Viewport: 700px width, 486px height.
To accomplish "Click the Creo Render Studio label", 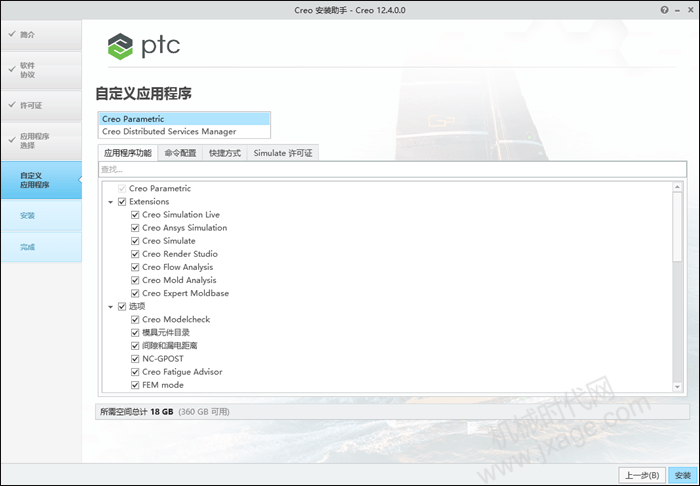I will pyautogui.click(x=180, y=254).
